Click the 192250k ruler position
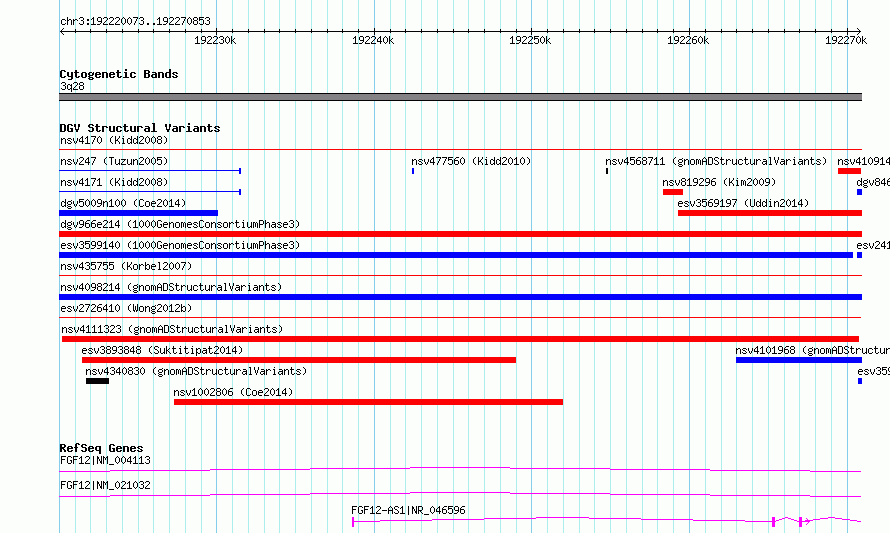The height and width of the screenshot is (533, 890). click(x=530, y=40)
